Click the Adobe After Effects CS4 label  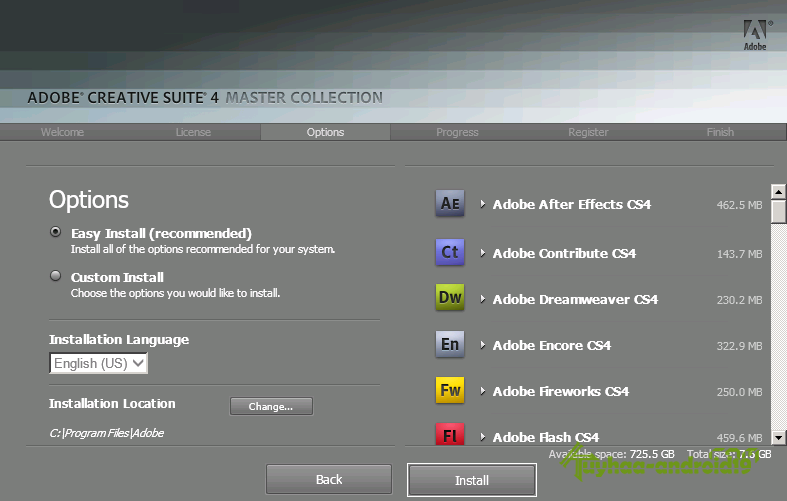[572, 204]
